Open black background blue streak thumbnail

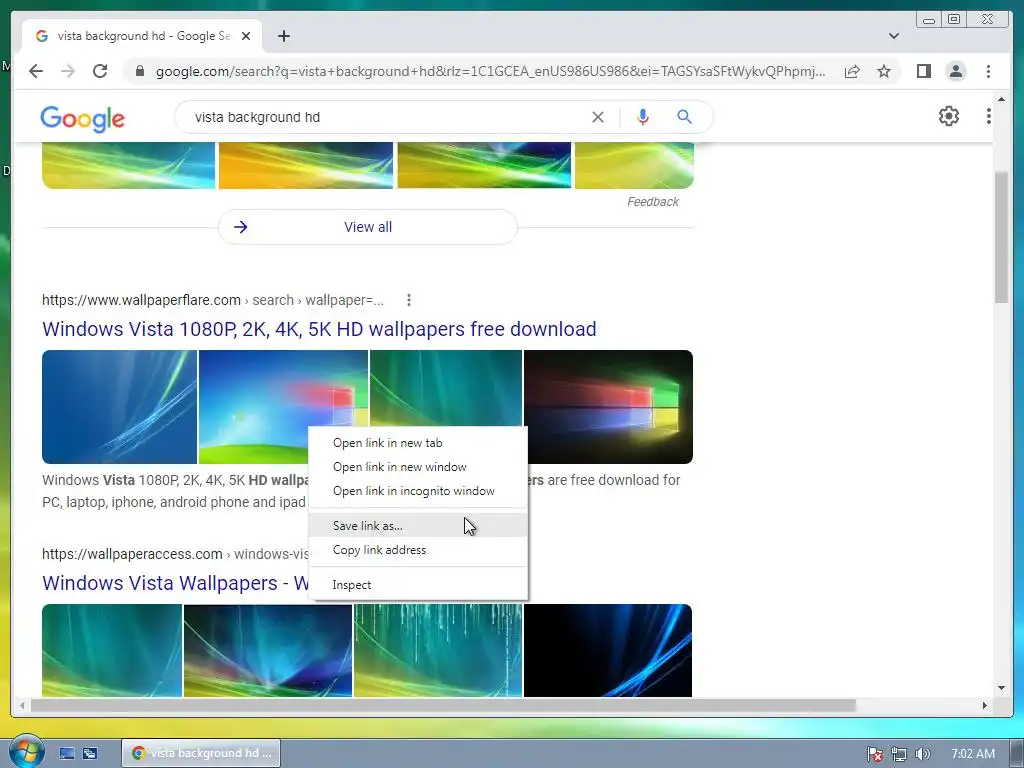[607, 650]
